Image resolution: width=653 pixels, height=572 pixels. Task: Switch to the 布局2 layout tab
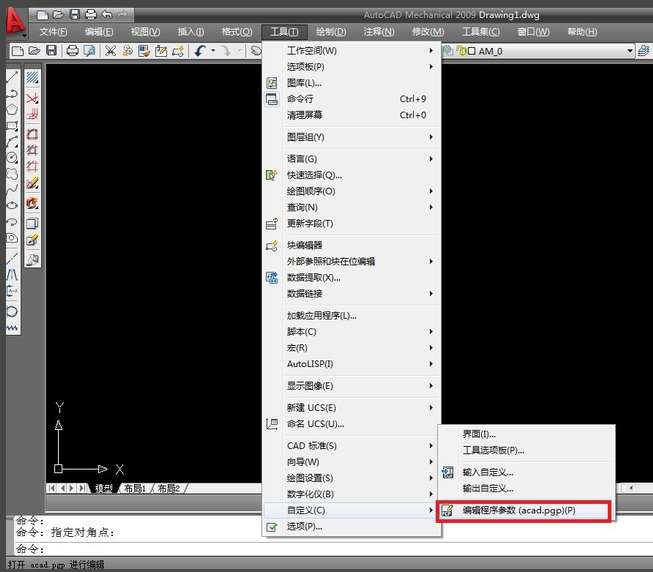169,488
